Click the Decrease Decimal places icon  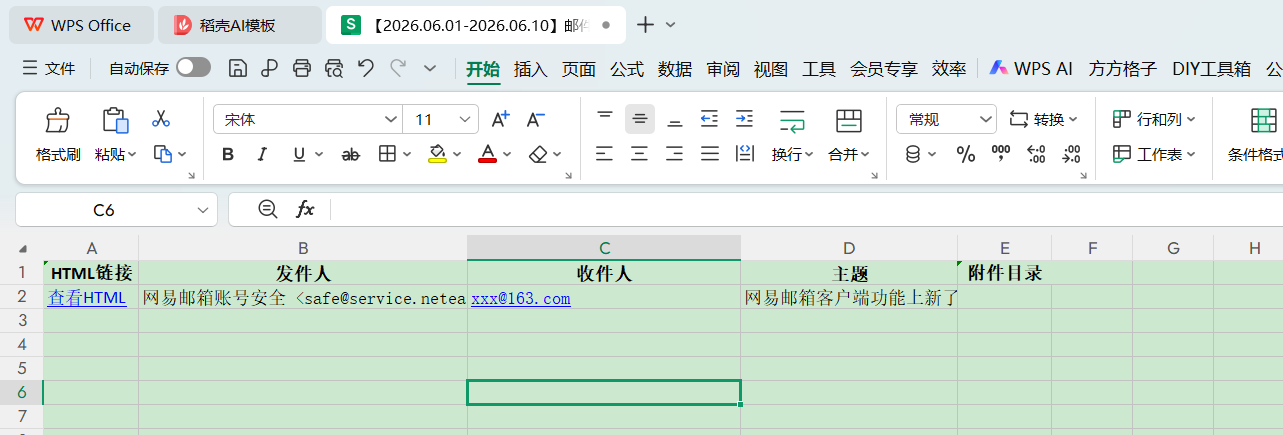(1072, 154)
